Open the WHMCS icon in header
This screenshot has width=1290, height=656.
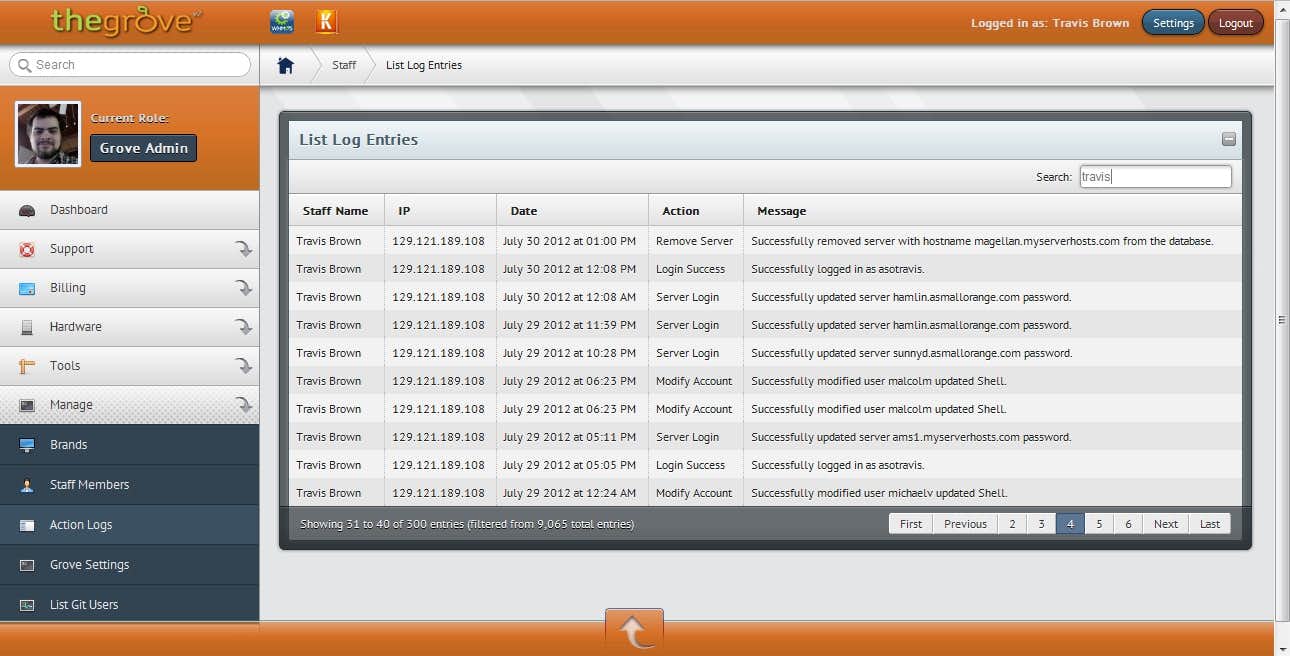point(282,22)
